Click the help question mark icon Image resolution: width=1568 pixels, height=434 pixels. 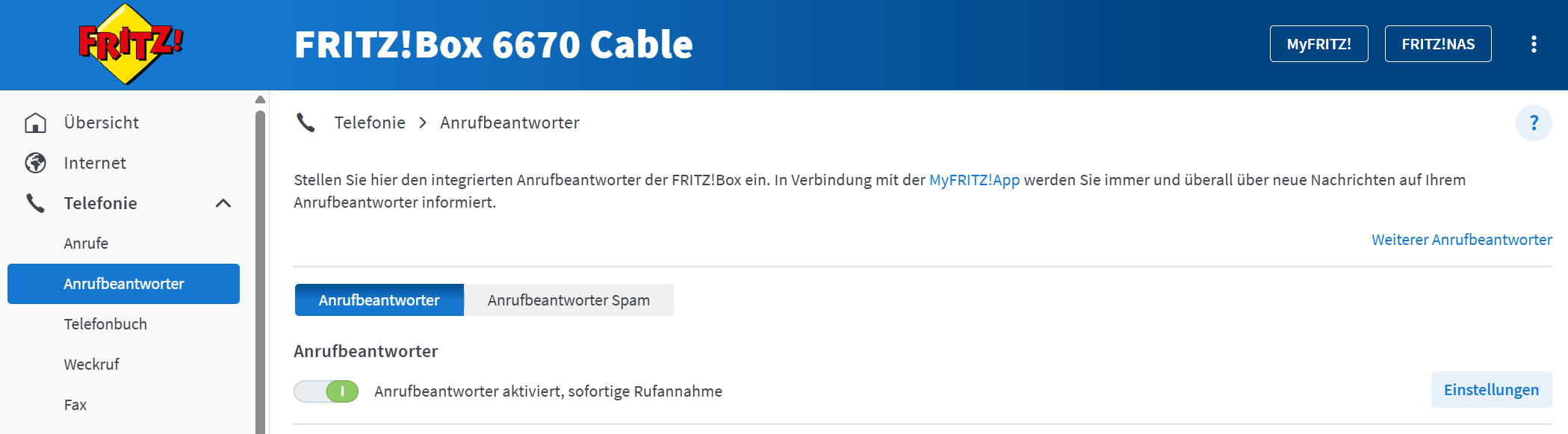(1534, 123)
